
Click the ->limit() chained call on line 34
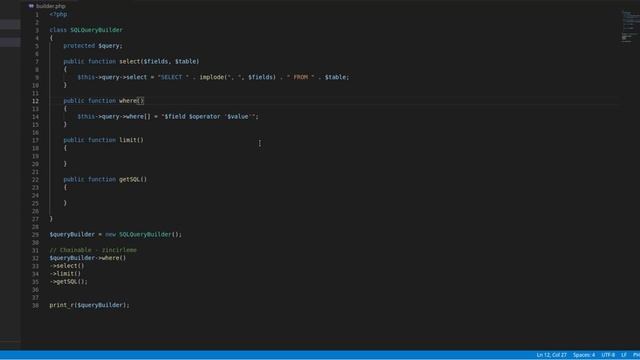pyautogui.click(x=65, y=273)
